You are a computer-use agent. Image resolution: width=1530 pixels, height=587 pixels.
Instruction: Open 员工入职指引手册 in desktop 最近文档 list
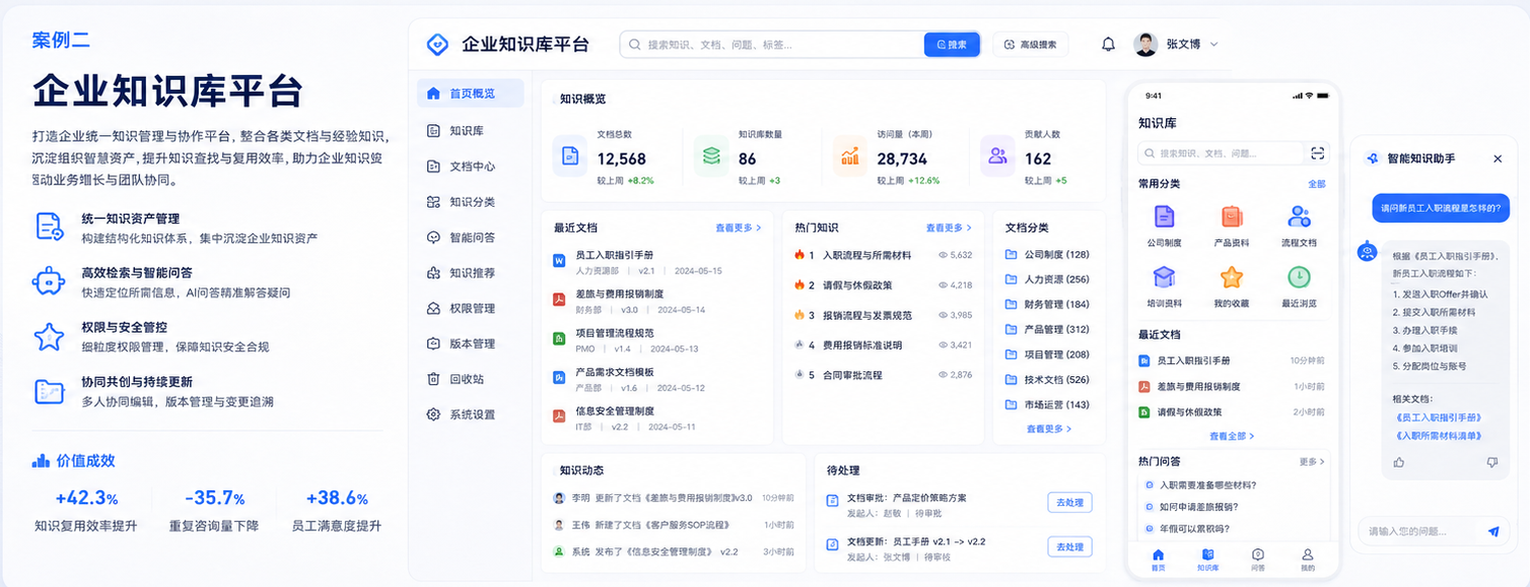click(614, 255)
